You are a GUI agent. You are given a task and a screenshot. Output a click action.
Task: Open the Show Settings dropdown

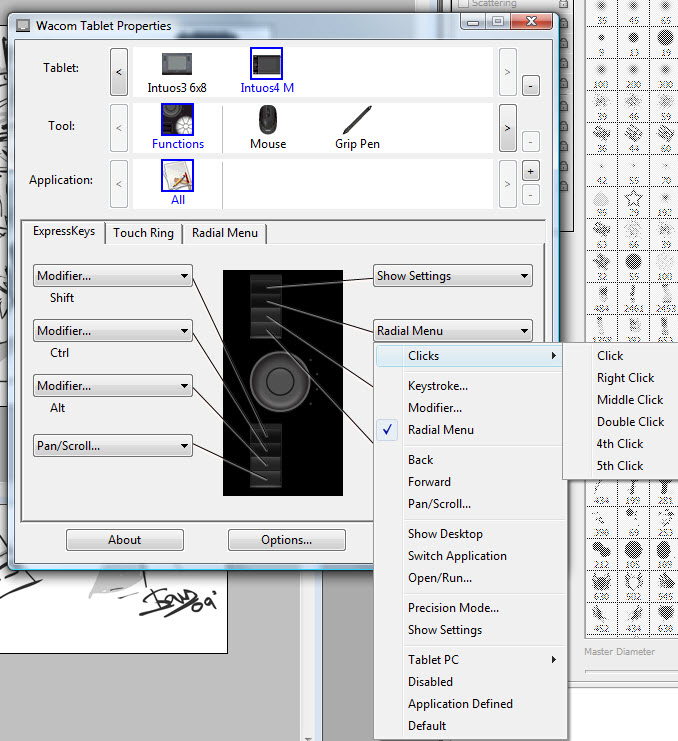coord(453,276)
